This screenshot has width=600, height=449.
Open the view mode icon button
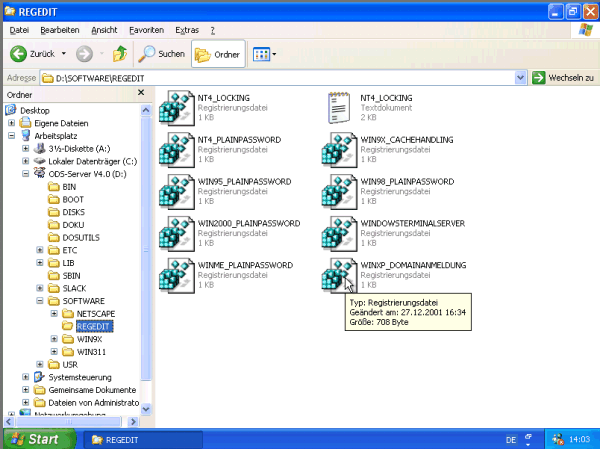tap(261, 54)
